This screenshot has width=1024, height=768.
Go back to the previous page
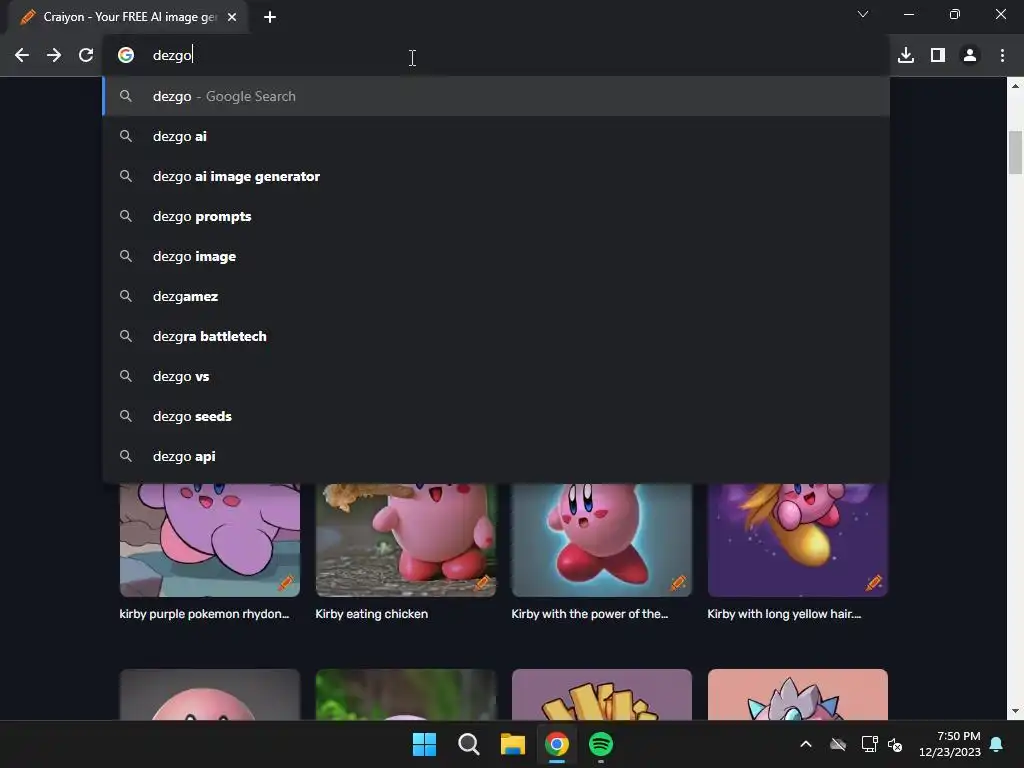coord(22,56)
